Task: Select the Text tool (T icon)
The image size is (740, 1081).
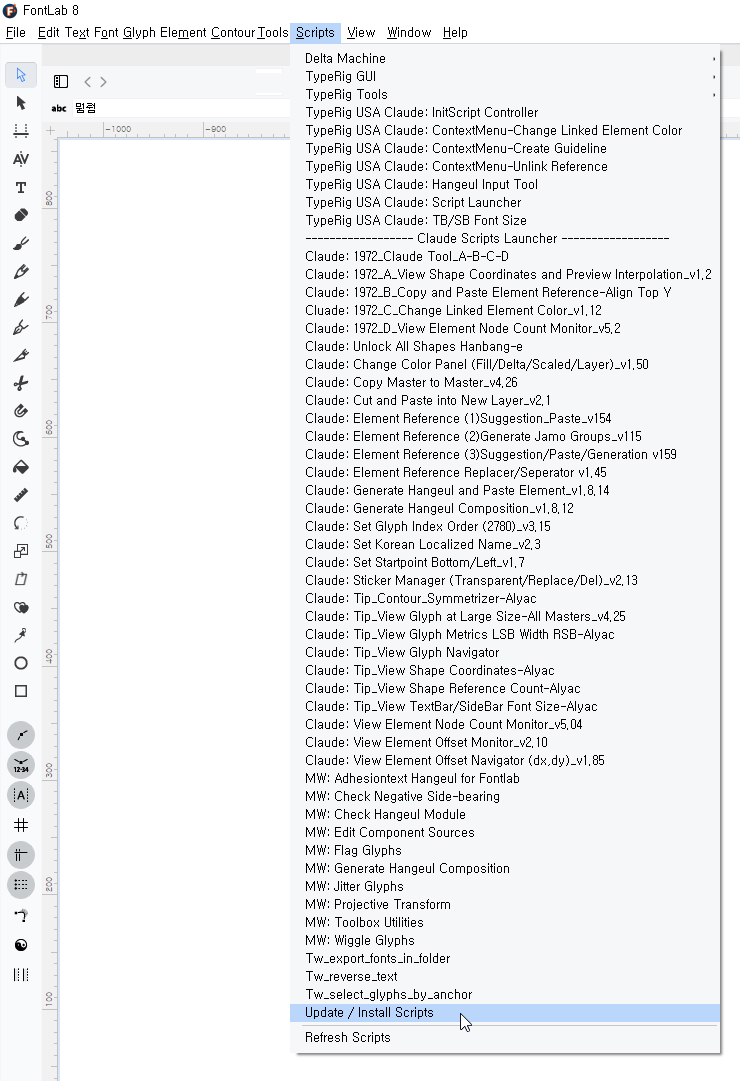Action: (21, 188)
